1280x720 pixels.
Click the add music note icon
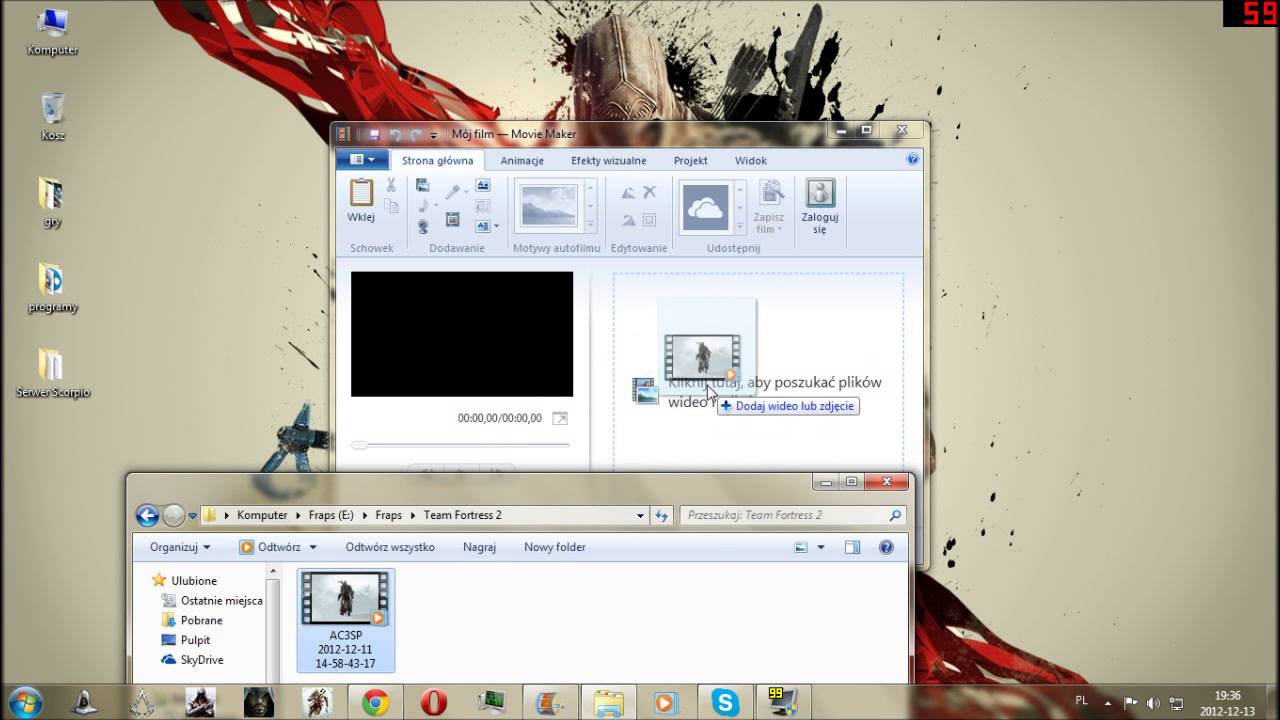[422, 205]
